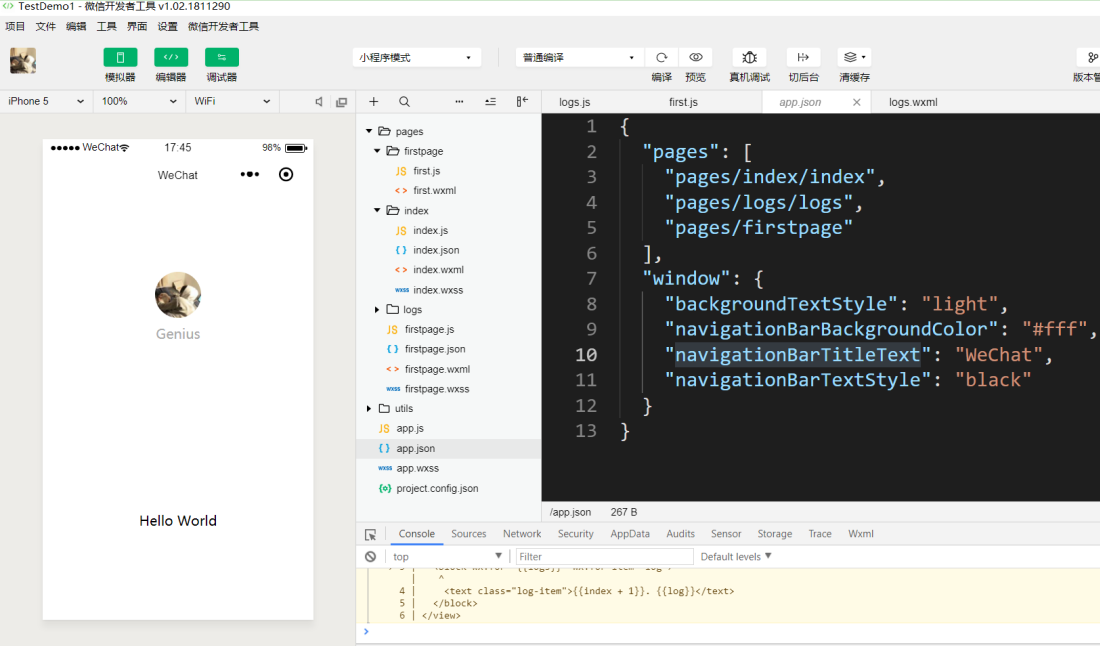Click the compile refresh icon
1100x646 pixels.
[x=662, y=58]
